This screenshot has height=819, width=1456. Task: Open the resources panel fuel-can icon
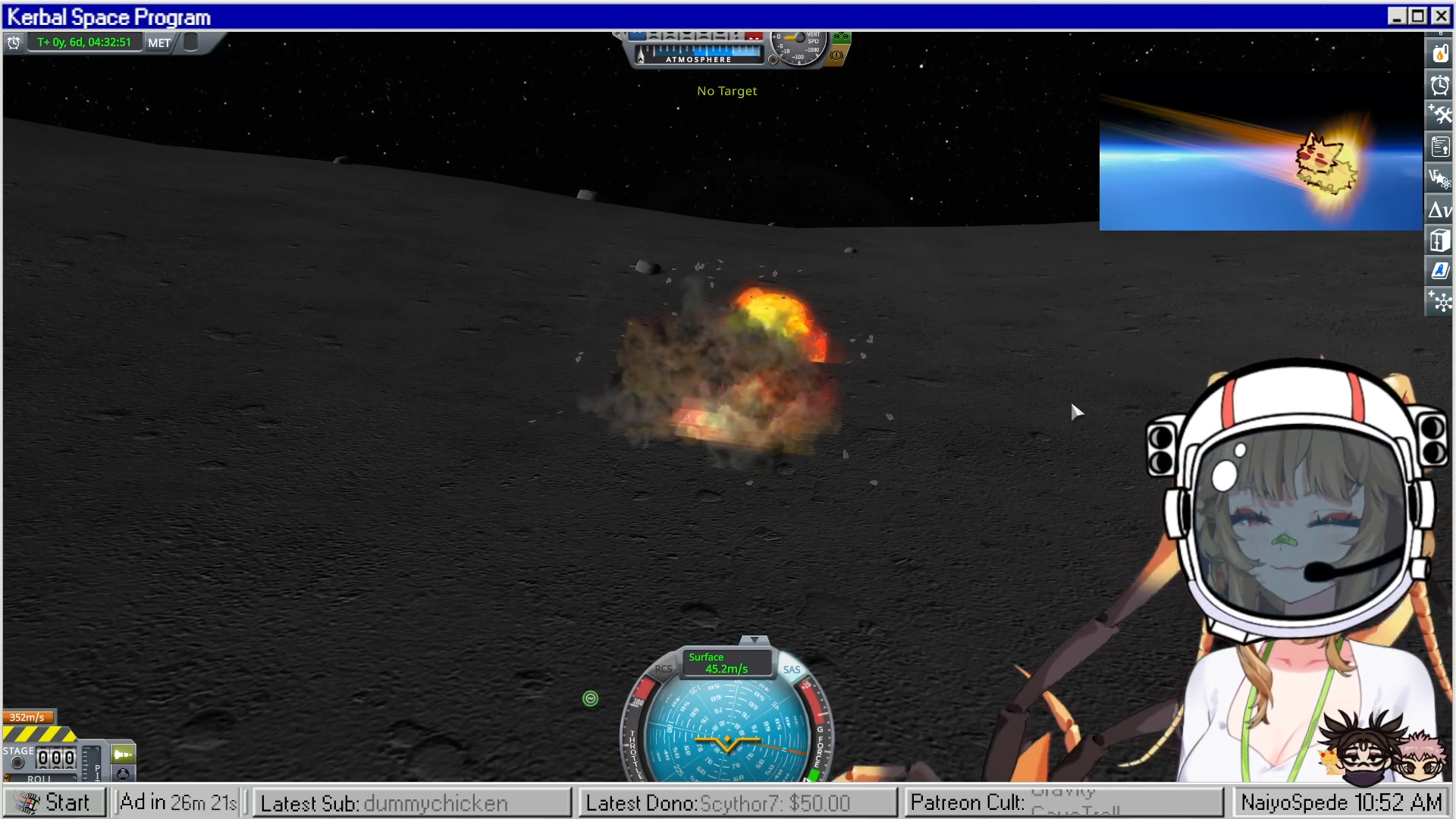[x=1440, y=54]
